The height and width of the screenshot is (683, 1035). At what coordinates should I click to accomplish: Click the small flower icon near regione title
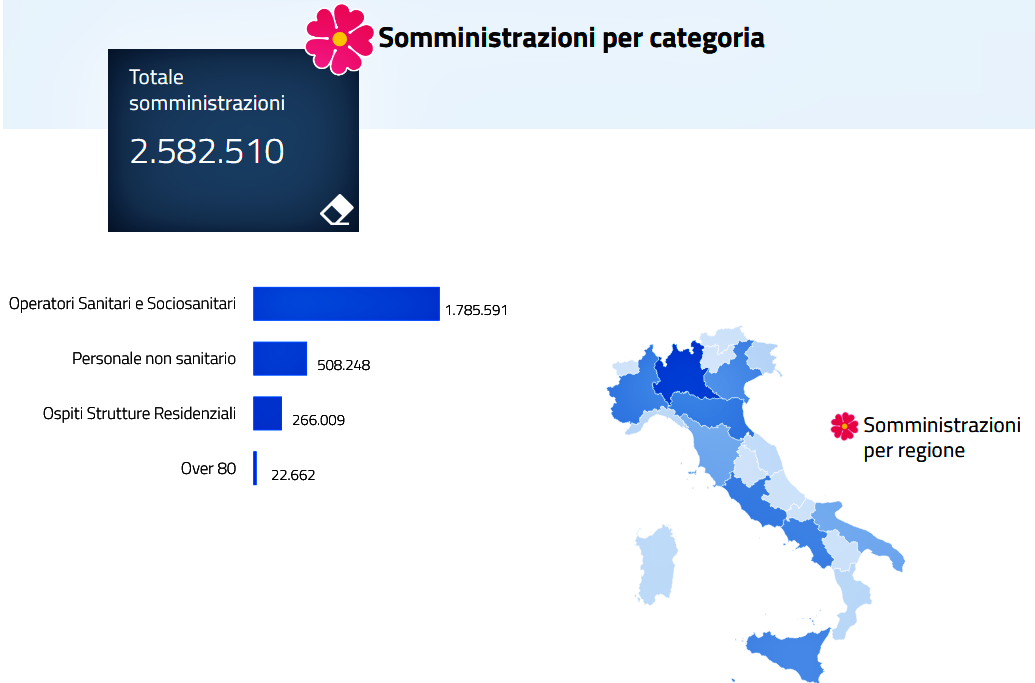844,426
